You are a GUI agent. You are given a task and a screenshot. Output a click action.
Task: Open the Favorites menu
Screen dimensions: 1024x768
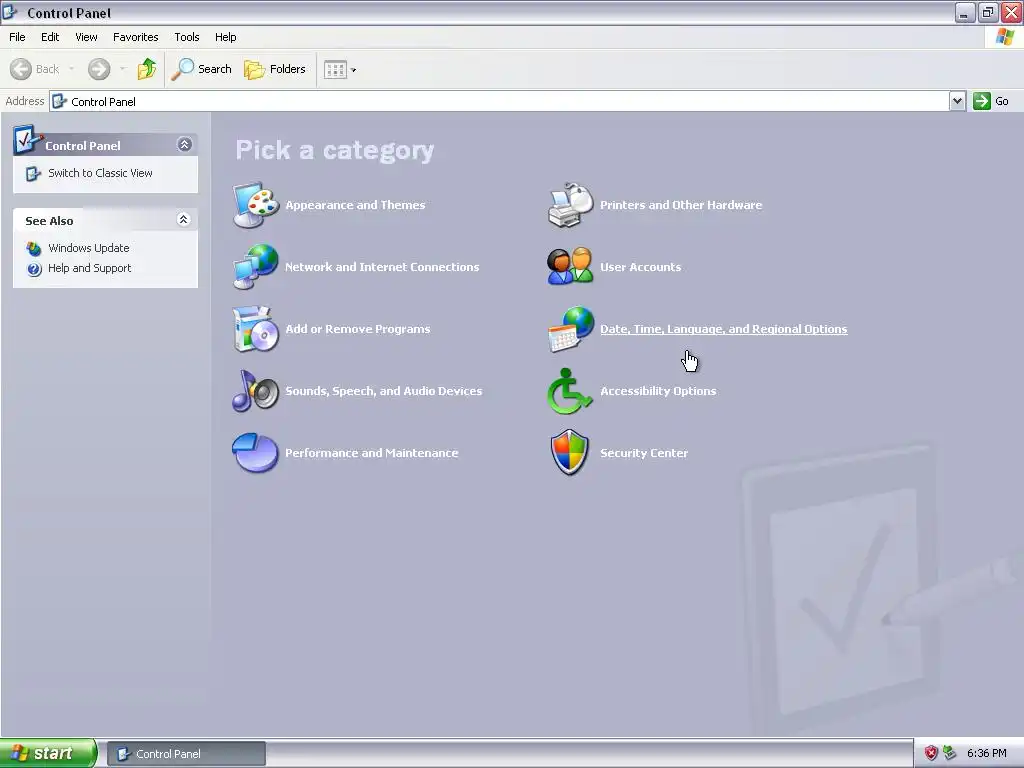(135, 37)
